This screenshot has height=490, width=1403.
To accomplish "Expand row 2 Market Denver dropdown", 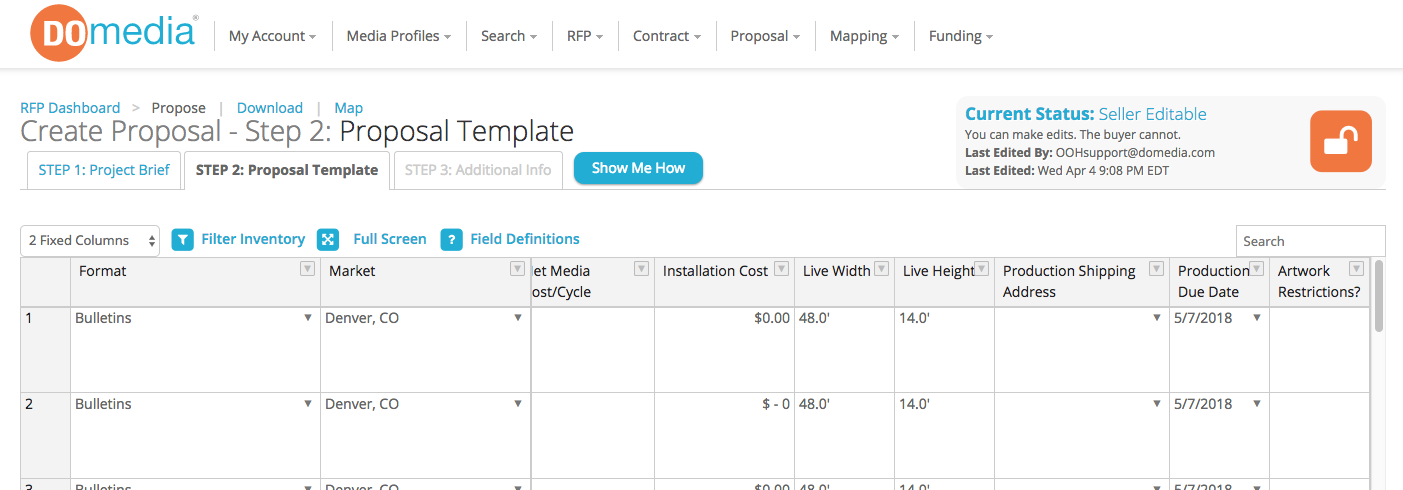I will point(518,404).
